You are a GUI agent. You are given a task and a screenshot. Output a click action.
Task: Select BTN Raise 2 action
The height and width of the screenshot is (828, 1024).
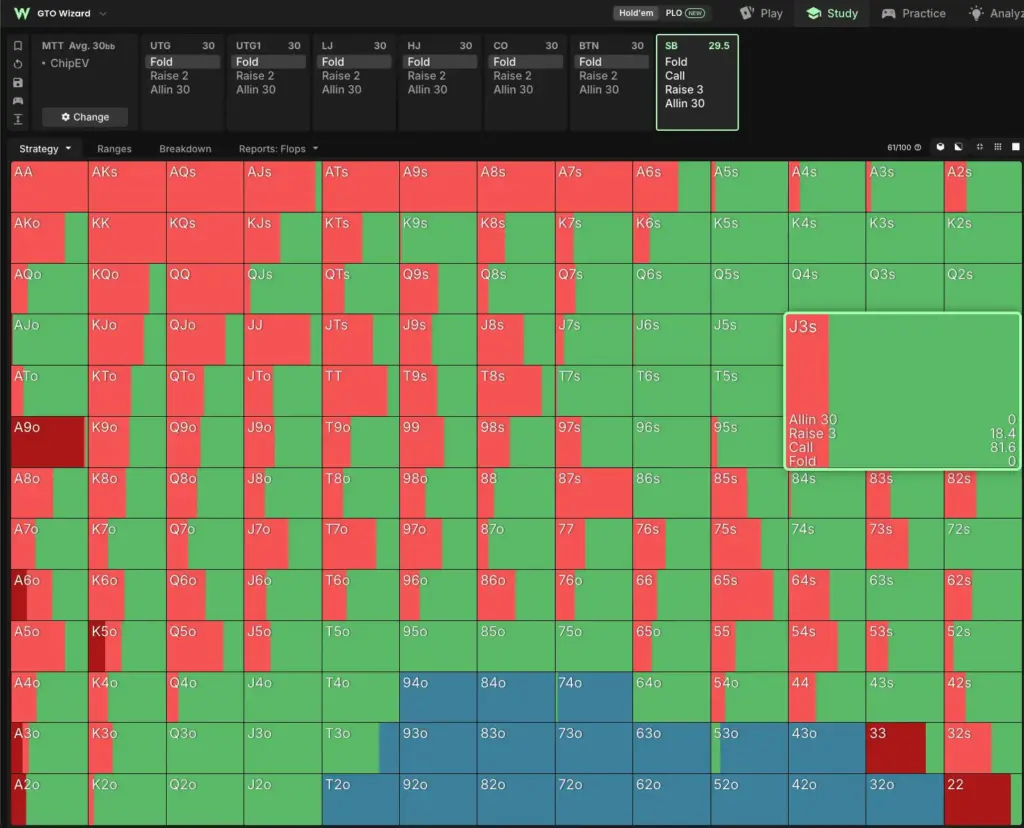click(x=598, y=76)
